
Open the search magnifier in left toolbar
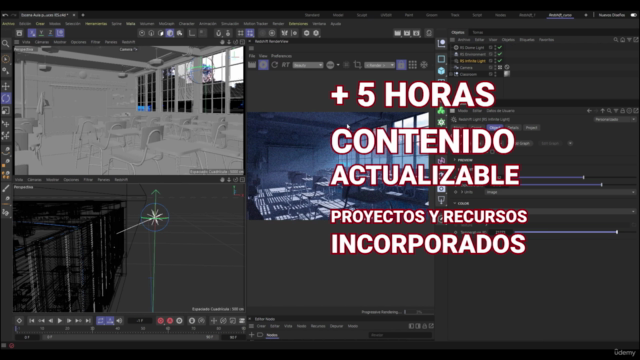pyautogui.click(x=5, y=43)
